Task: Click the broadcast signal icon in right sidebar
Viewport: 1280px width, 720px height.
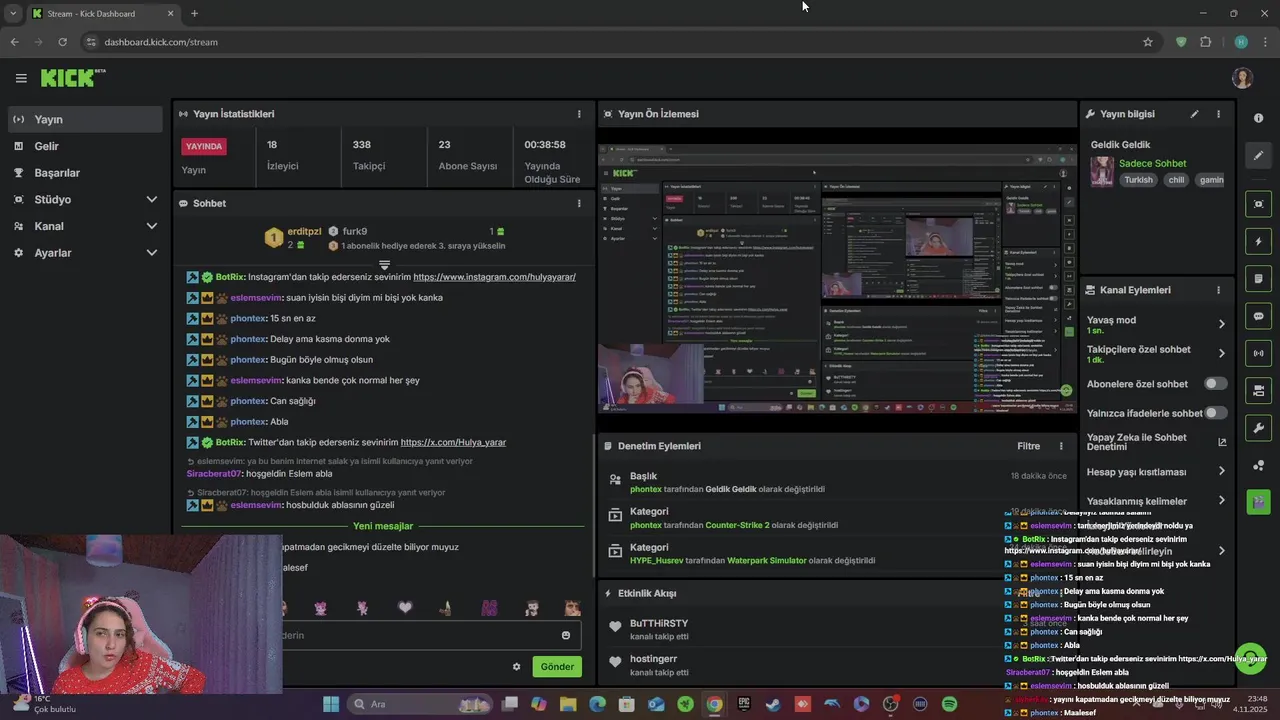Action: click(1258, 353)
